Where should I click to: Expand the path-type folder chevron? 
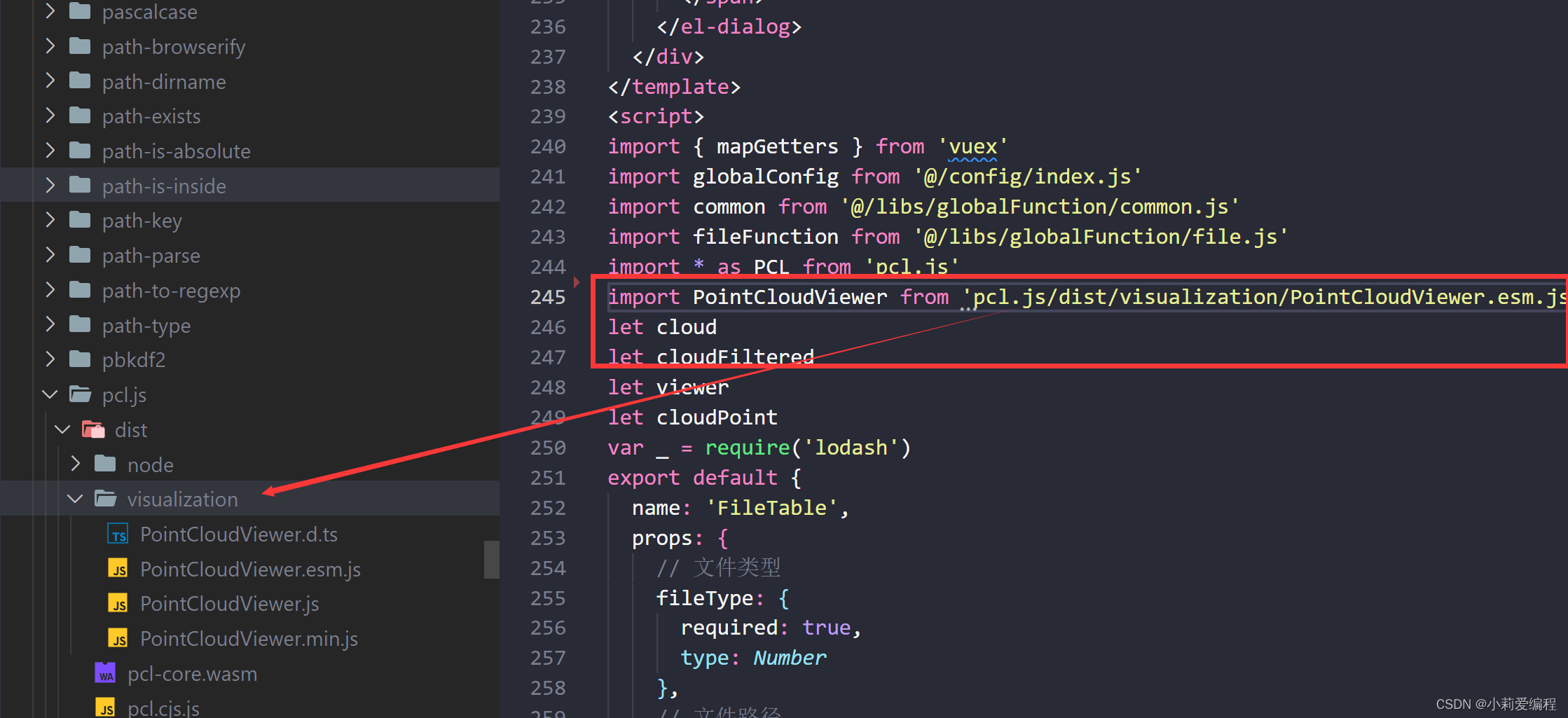click(50, 324)
